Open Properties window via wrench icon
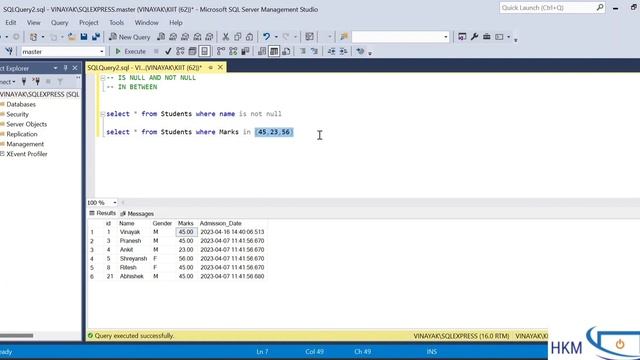 coord(474,37)
